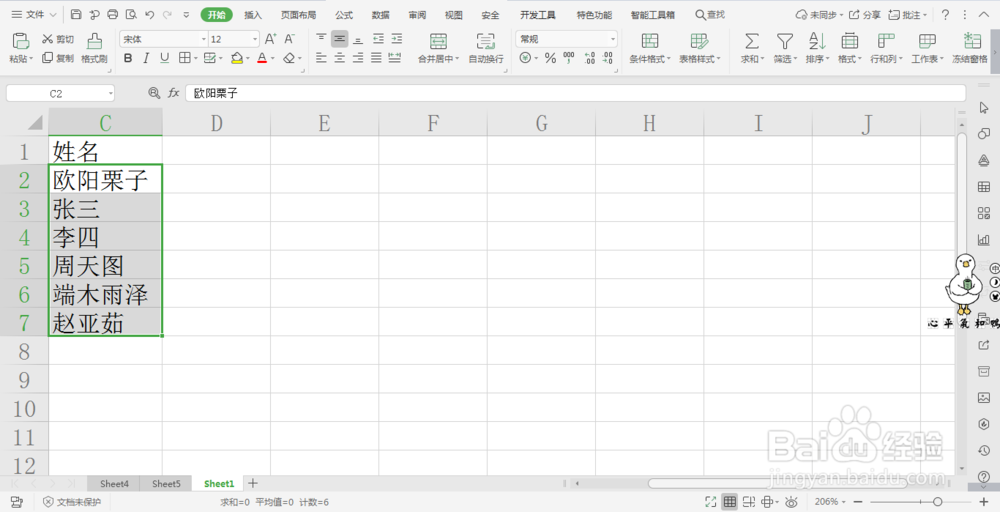Click 冻结窗格 freeze panes

[970, 48]
